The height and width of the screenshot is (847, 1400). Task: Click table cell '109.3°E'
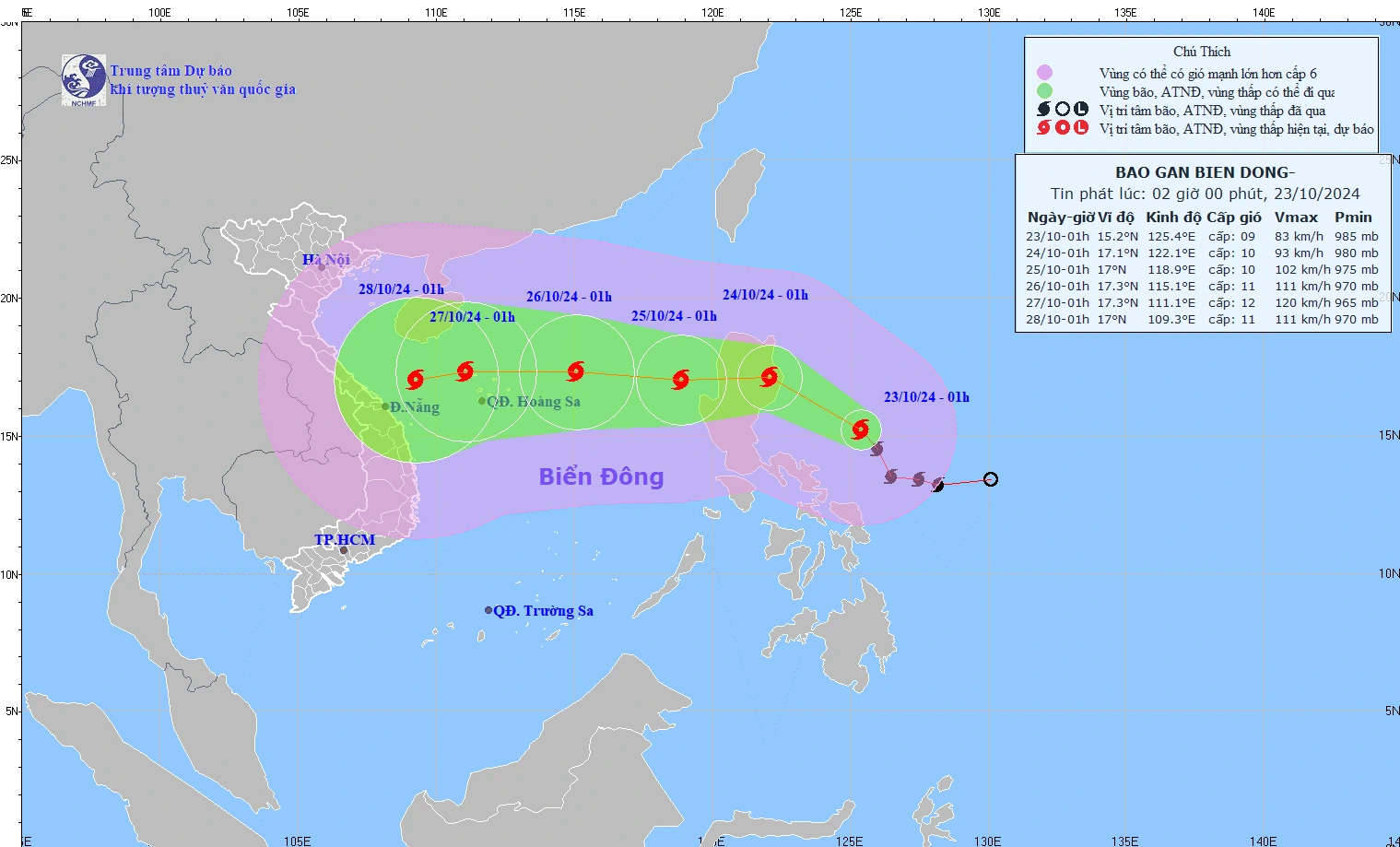1171,319
